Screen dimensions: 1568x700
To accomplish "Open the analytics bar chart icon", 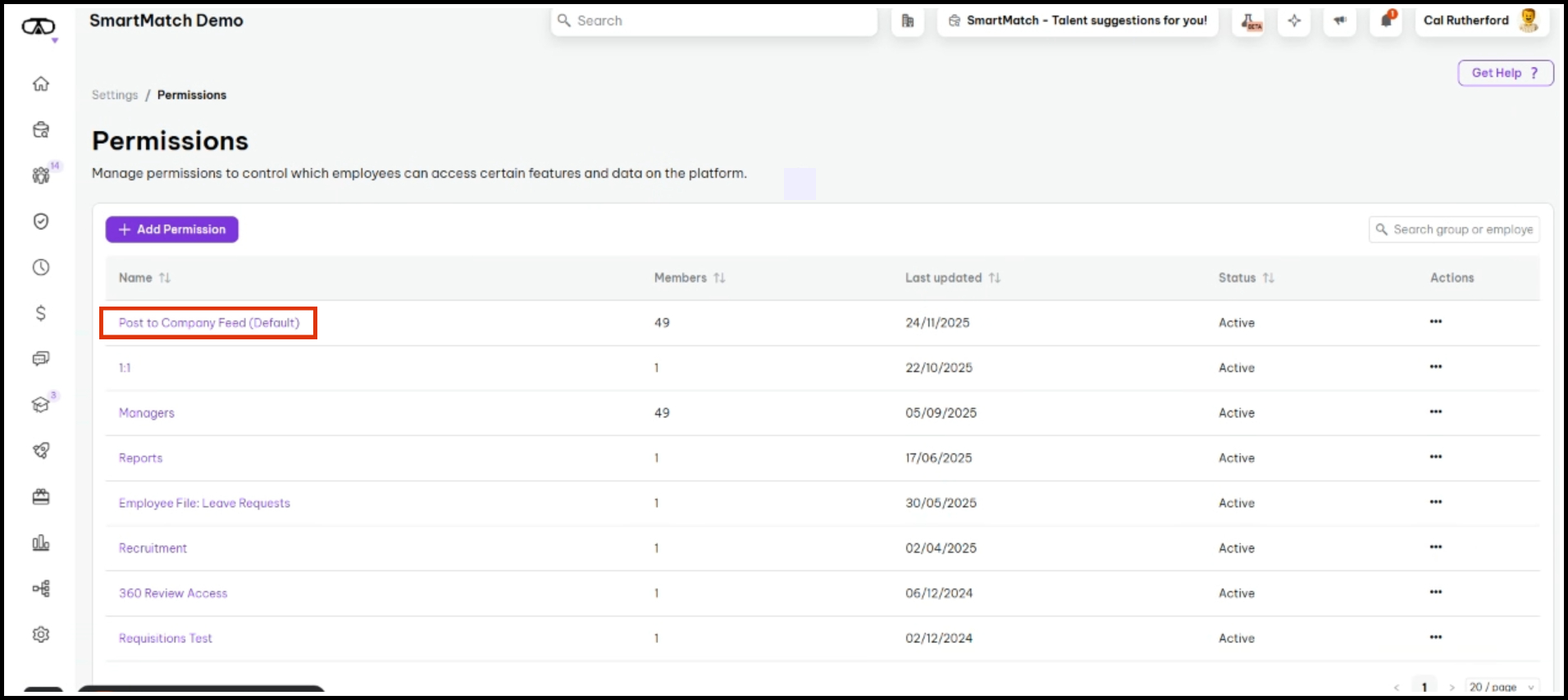I will [41, 543].
